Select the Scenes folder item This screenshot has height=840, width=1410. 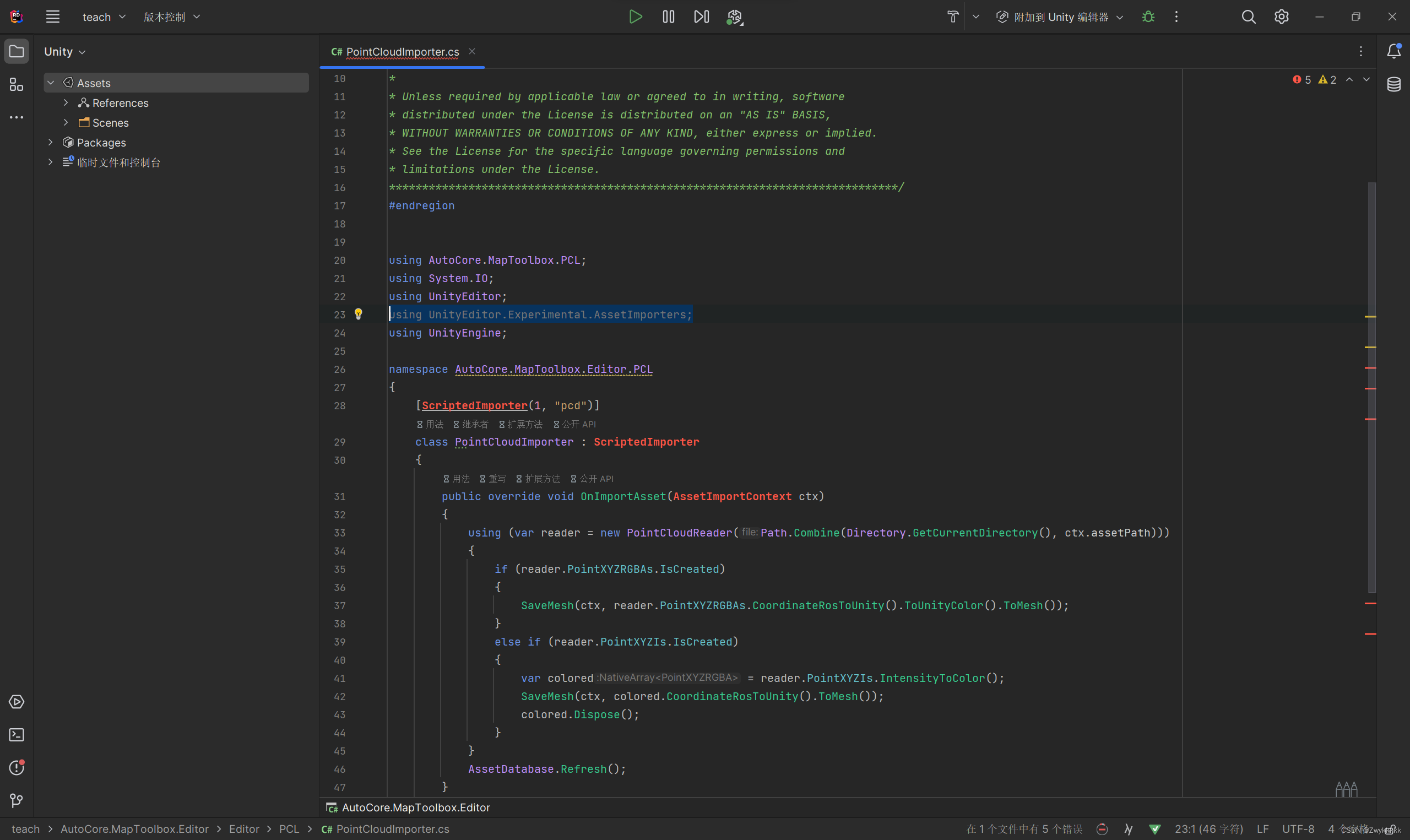point(110,123)
